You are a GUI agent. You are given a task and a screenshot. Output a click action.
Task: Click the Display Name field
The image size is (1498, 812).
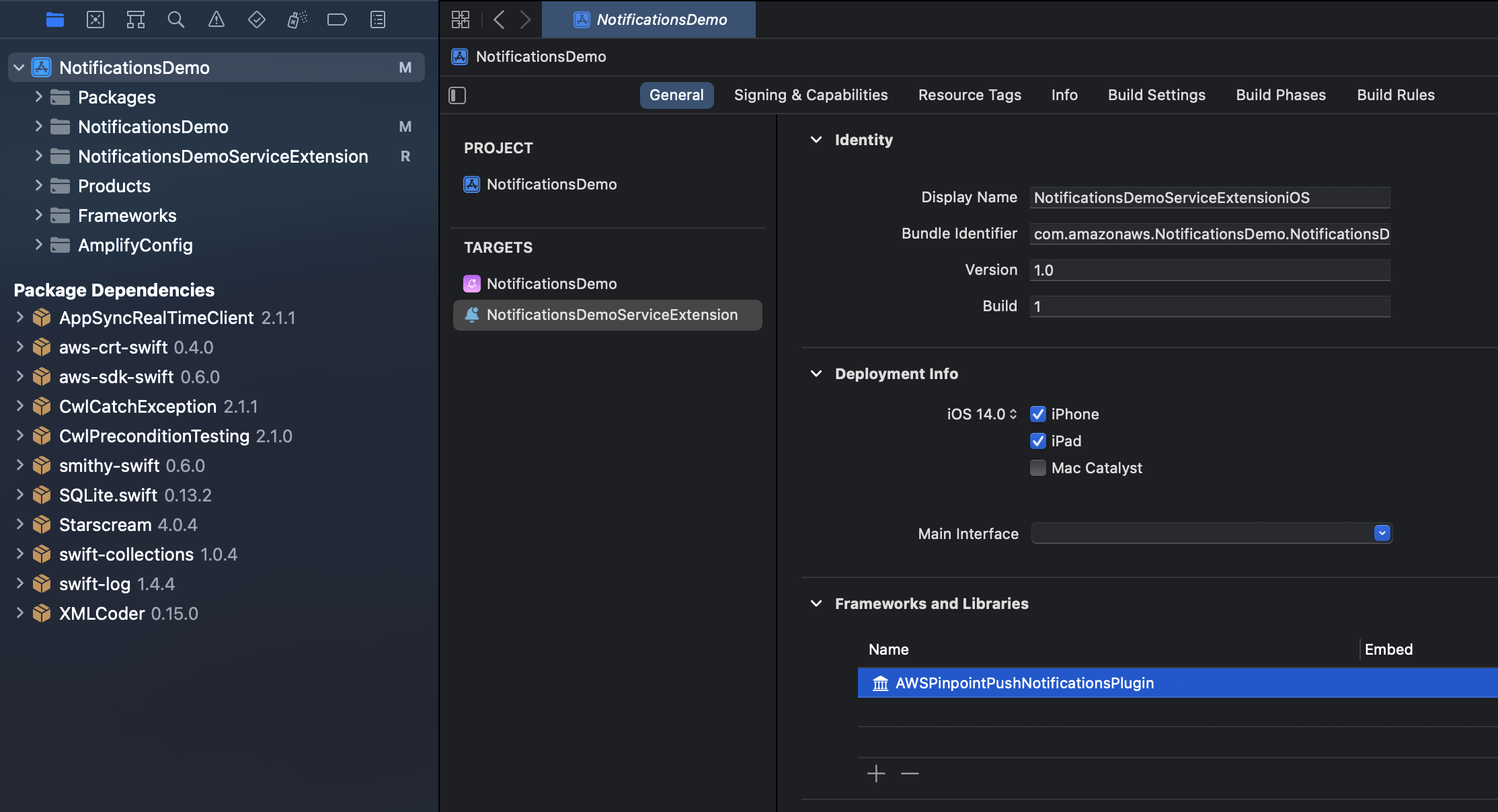point(1210,198)
